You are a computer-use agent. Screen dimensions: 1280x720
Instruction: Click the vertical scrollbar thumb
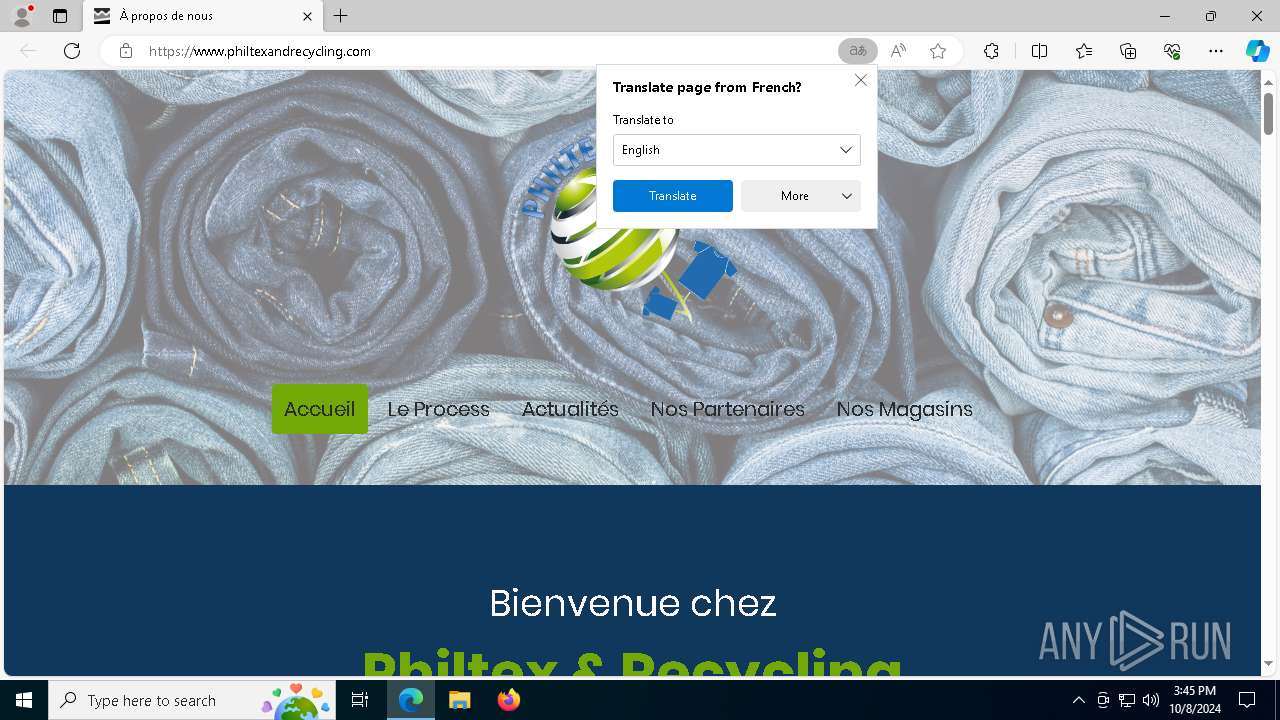[x=1269, y=114]
